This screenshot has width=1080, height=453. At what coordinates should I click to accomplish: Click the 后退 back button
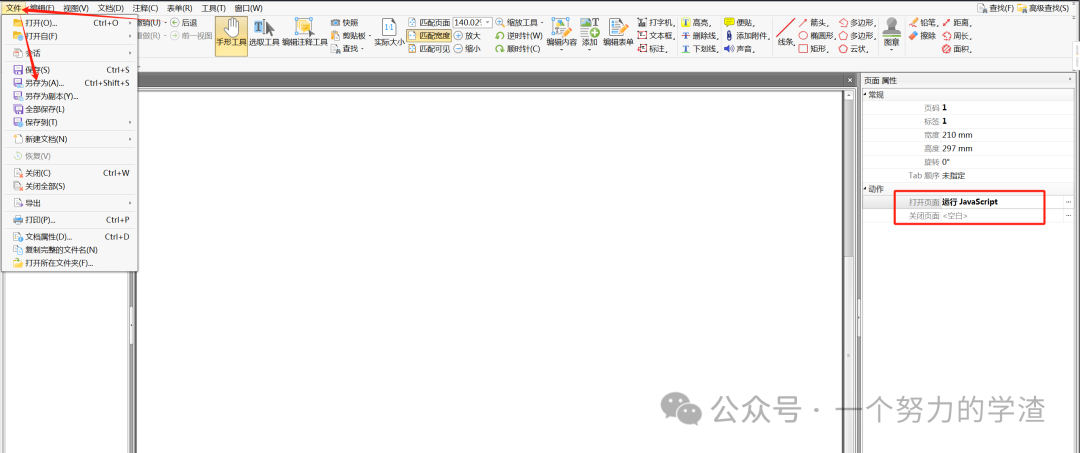[x=183, y=23]
